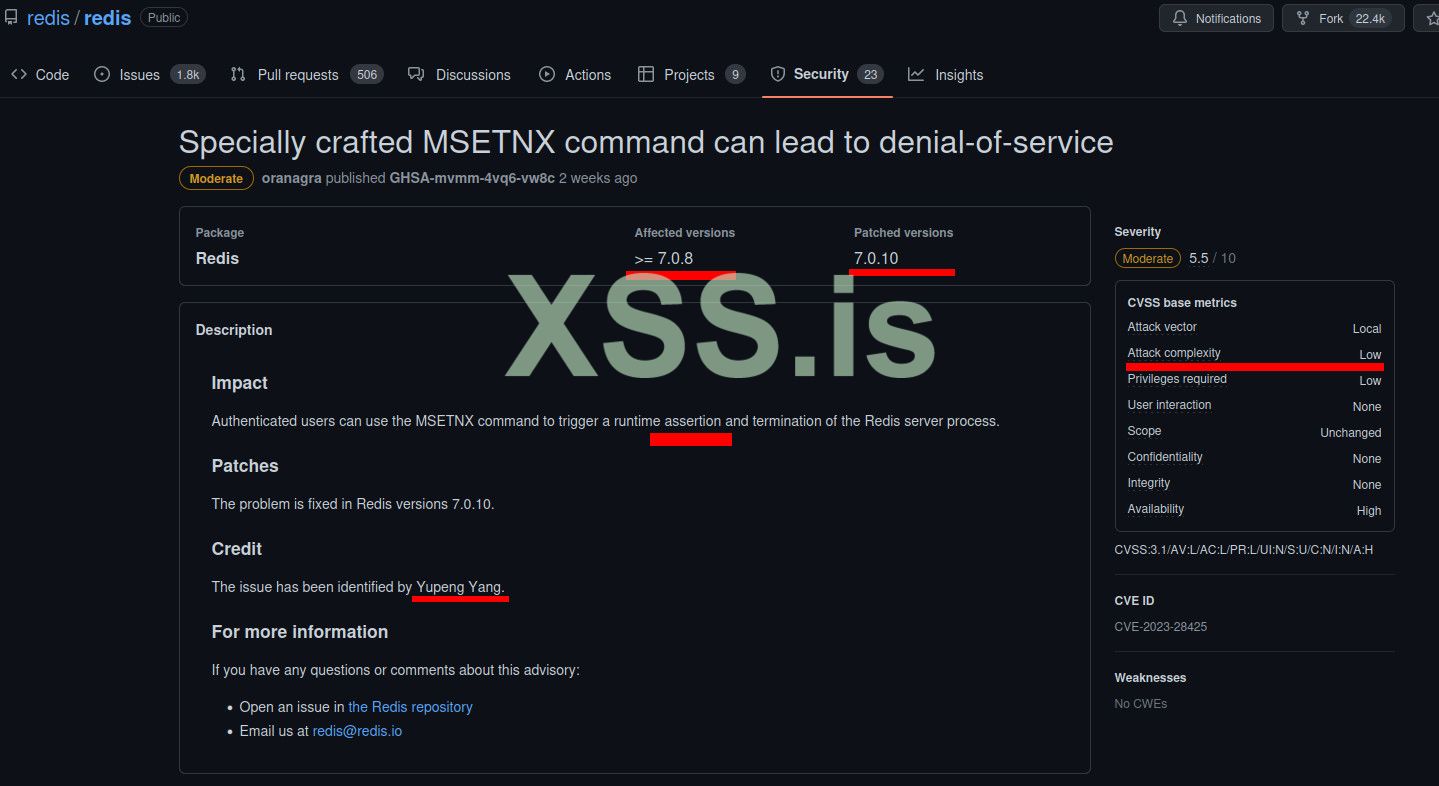Click the Projects table icon
The width and height of the screenshot is (1439, 786).
646,75
